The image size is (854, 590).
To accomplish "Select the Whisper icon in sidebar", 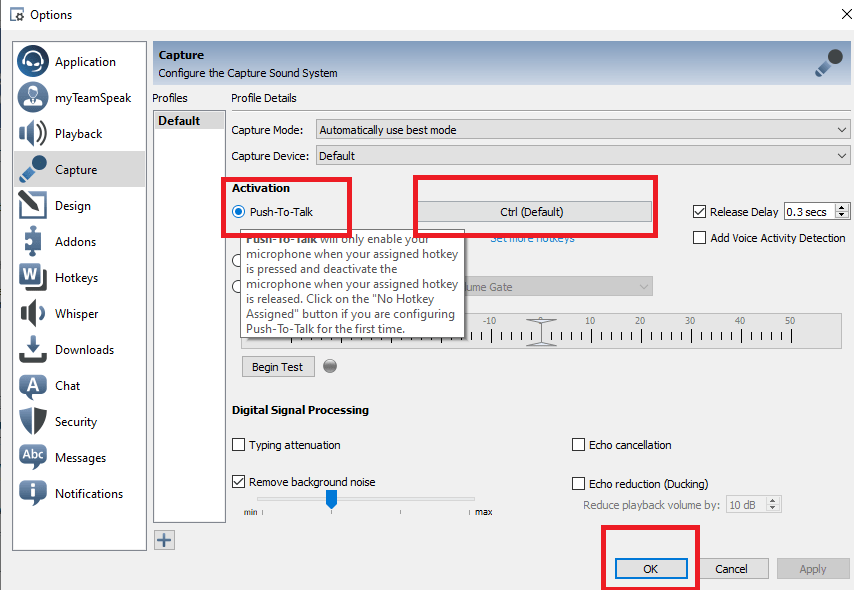I will coord(33,314).
